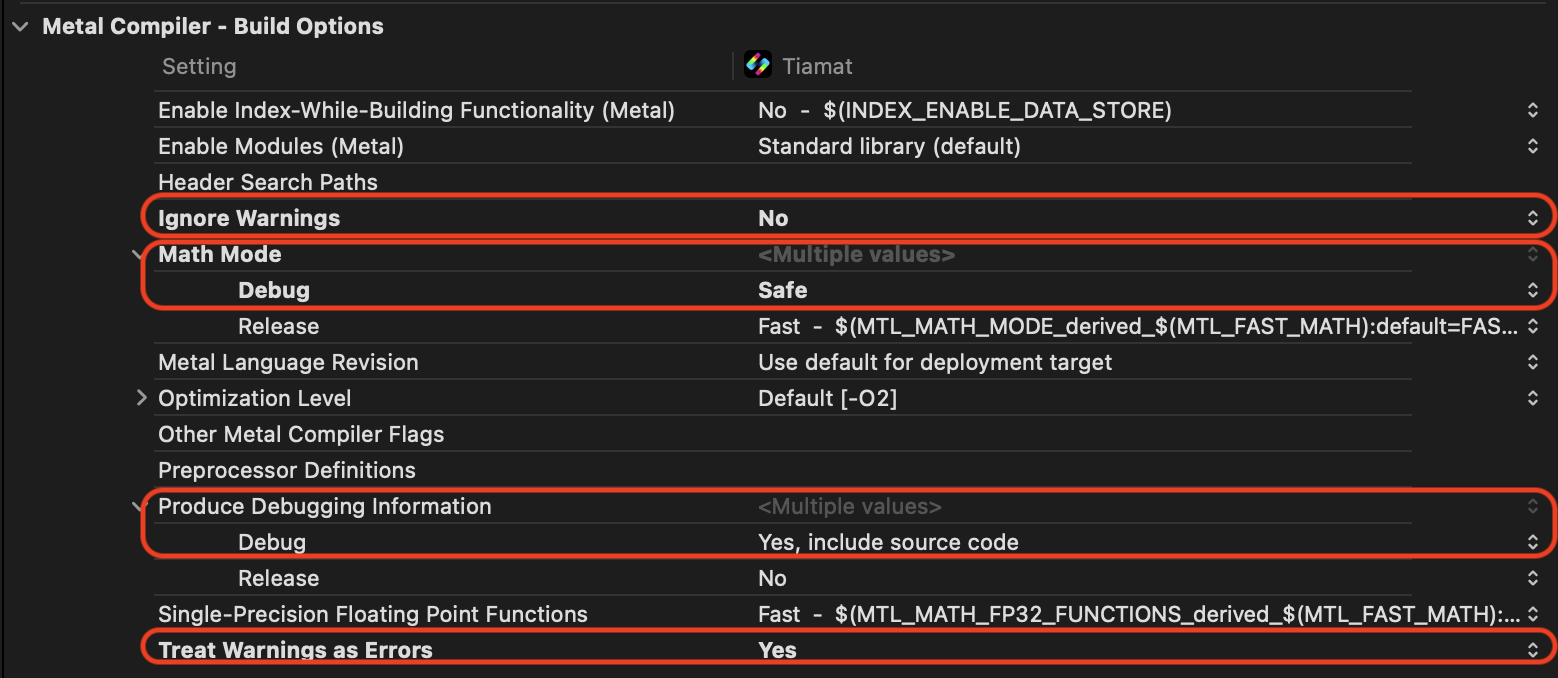This screenshot has width=1558, height=678.
Task: Collapse Produce Debugging Information disclosure arrow
Action: point(140,507)
